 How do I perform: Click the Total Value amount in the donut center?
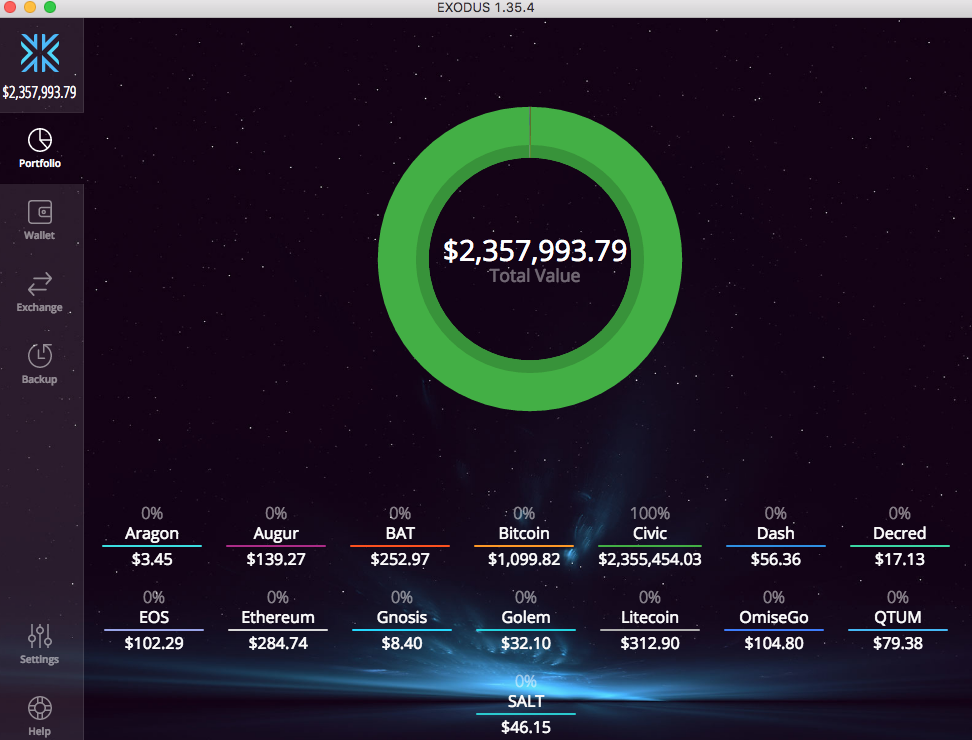(535, 250)
